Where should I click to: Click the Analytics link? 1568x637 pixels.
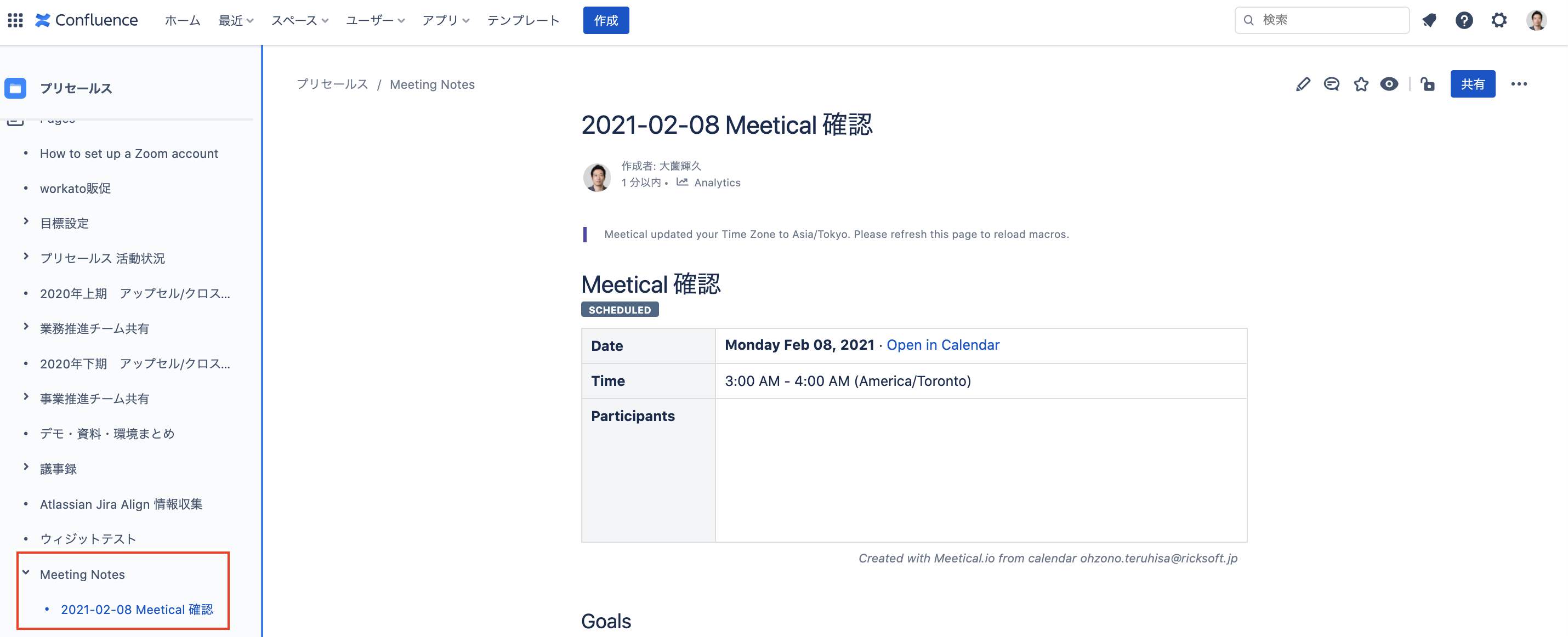click(x=717, y=183)
